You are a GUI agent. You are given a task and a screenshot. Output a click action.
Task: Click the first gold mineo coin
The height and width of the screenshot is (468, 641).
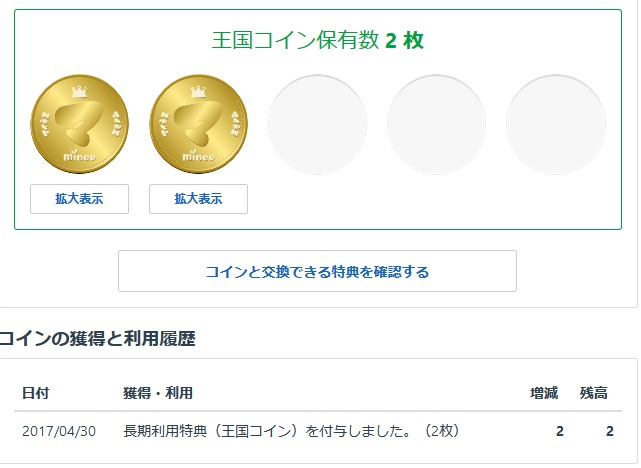coord(80,124)
